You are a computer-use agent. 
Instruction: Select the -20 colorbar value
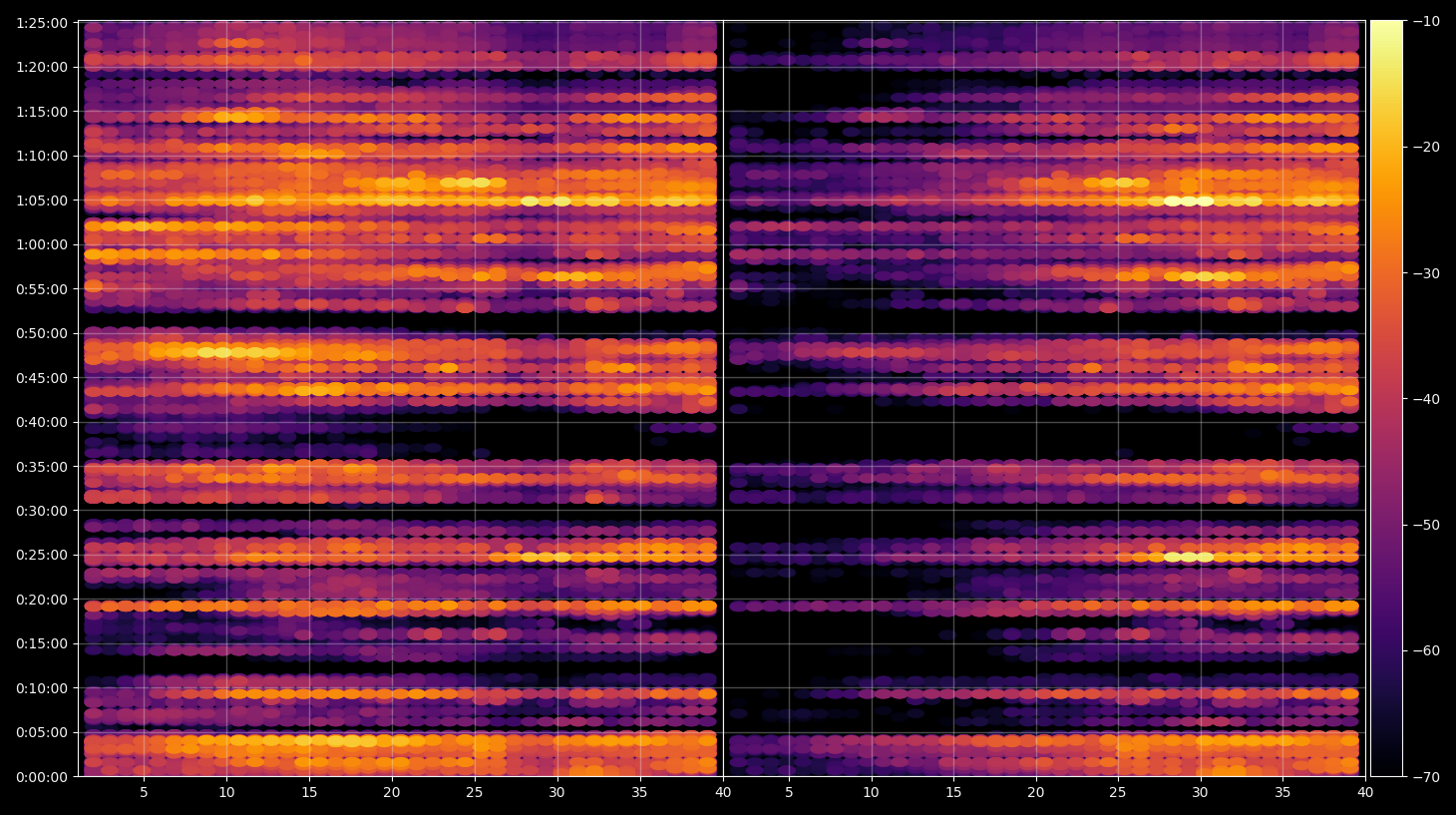pyautogui.click(x=1426, y=147)
